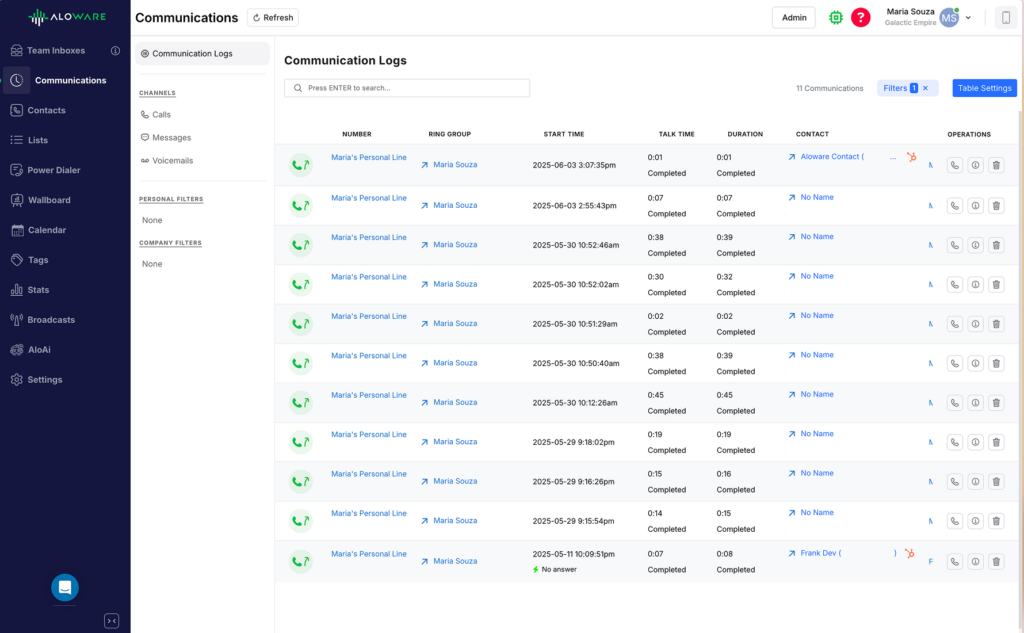Call back from the 3:07:35pm row
1024x633 pixels.
point(955,165)
